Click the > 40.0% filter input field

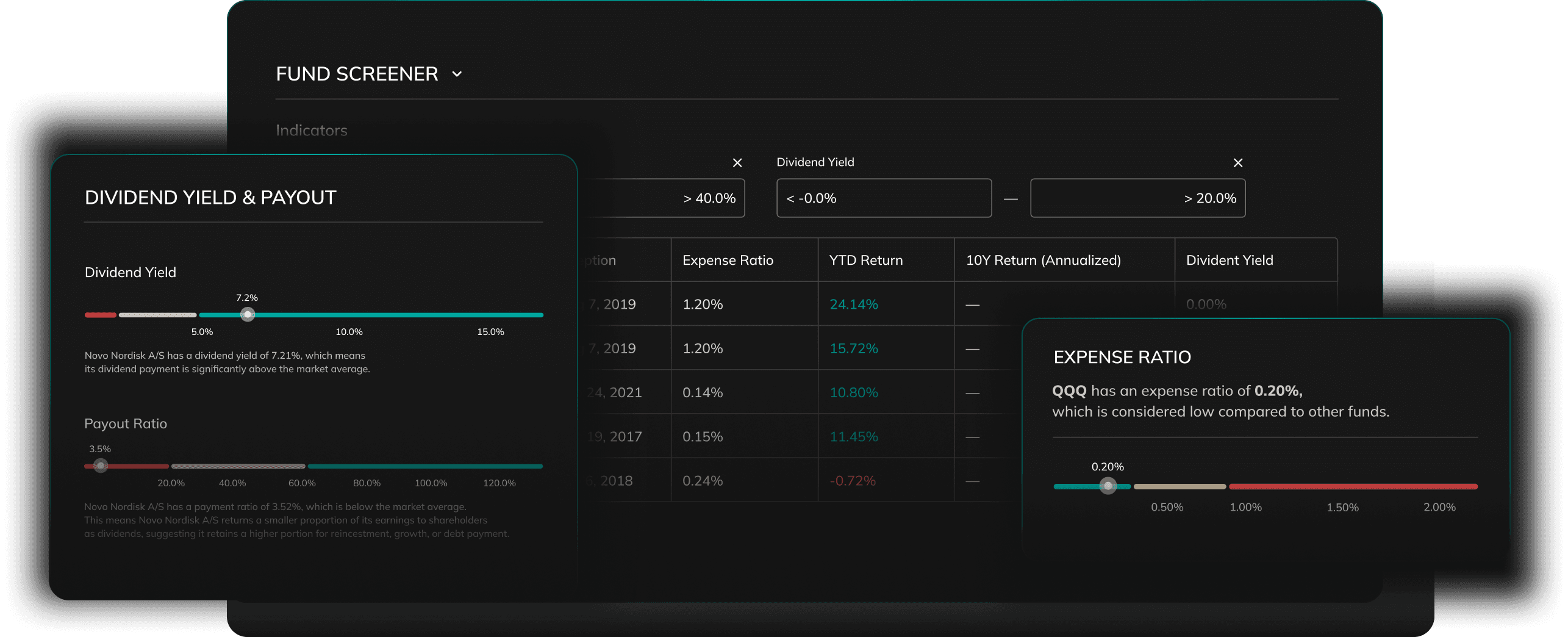coord(665,198)
